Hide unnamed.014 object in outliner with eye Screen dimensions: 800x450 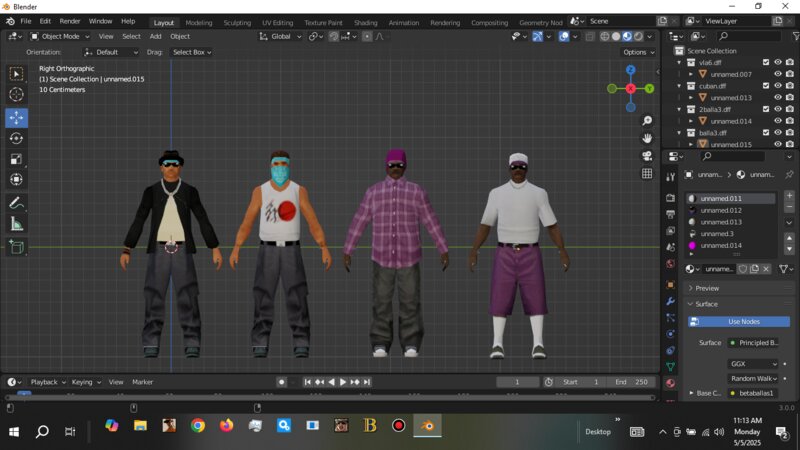point(778,121)
